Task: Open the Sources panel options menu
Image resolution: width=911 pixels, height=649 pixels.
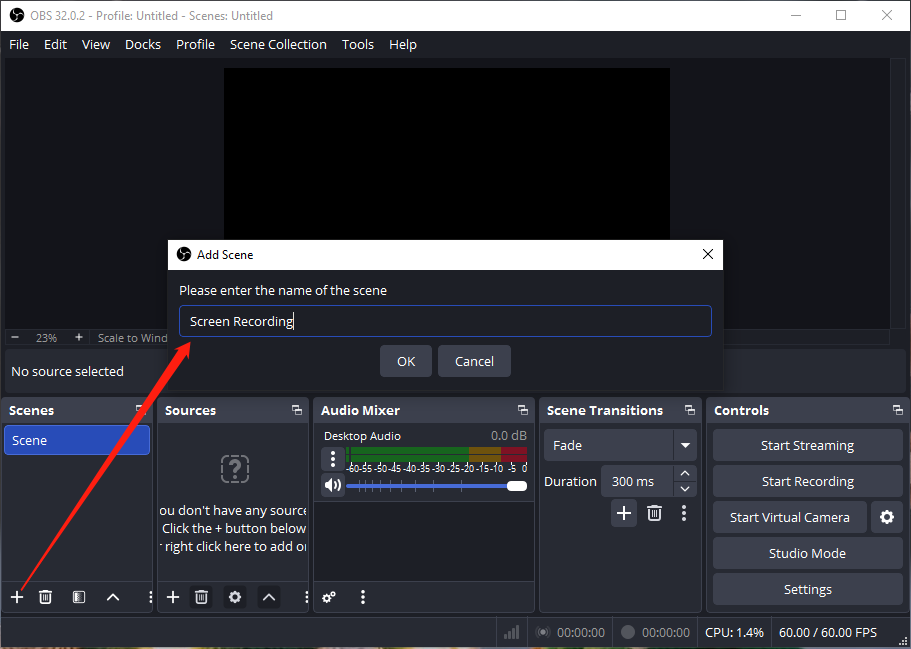Action: point(306,596)
